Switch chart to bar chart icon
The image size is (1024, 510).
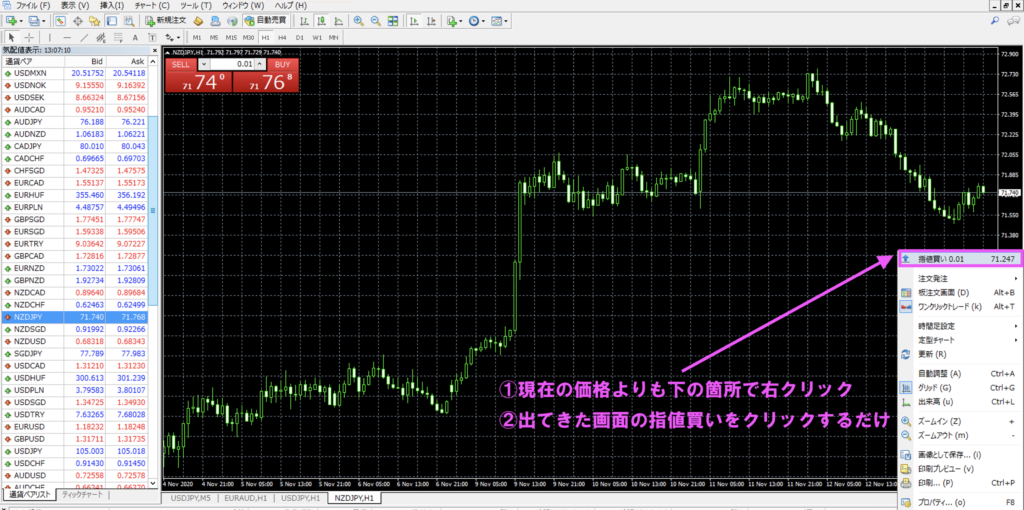304,21
